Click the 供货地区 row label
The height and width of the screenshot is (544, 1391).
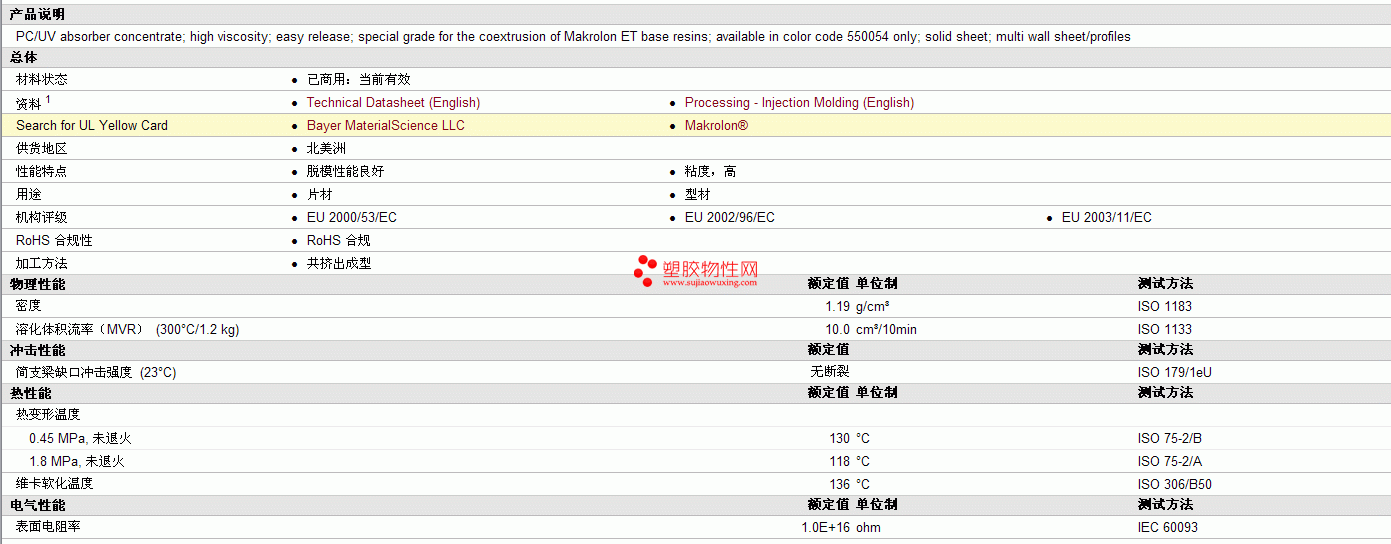coord(42,148)
